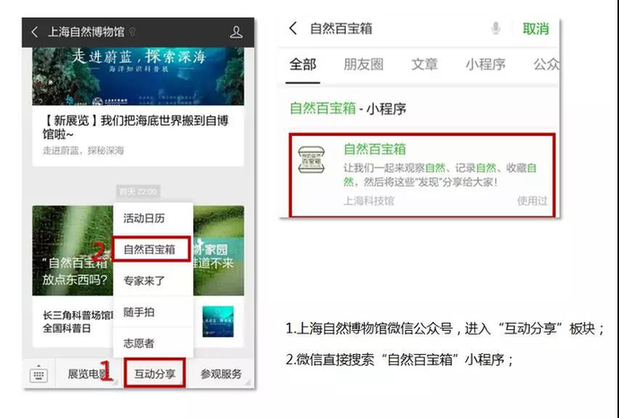The image size is (619, 418).
Task: Select the 全部 tab
Action: 303,64
